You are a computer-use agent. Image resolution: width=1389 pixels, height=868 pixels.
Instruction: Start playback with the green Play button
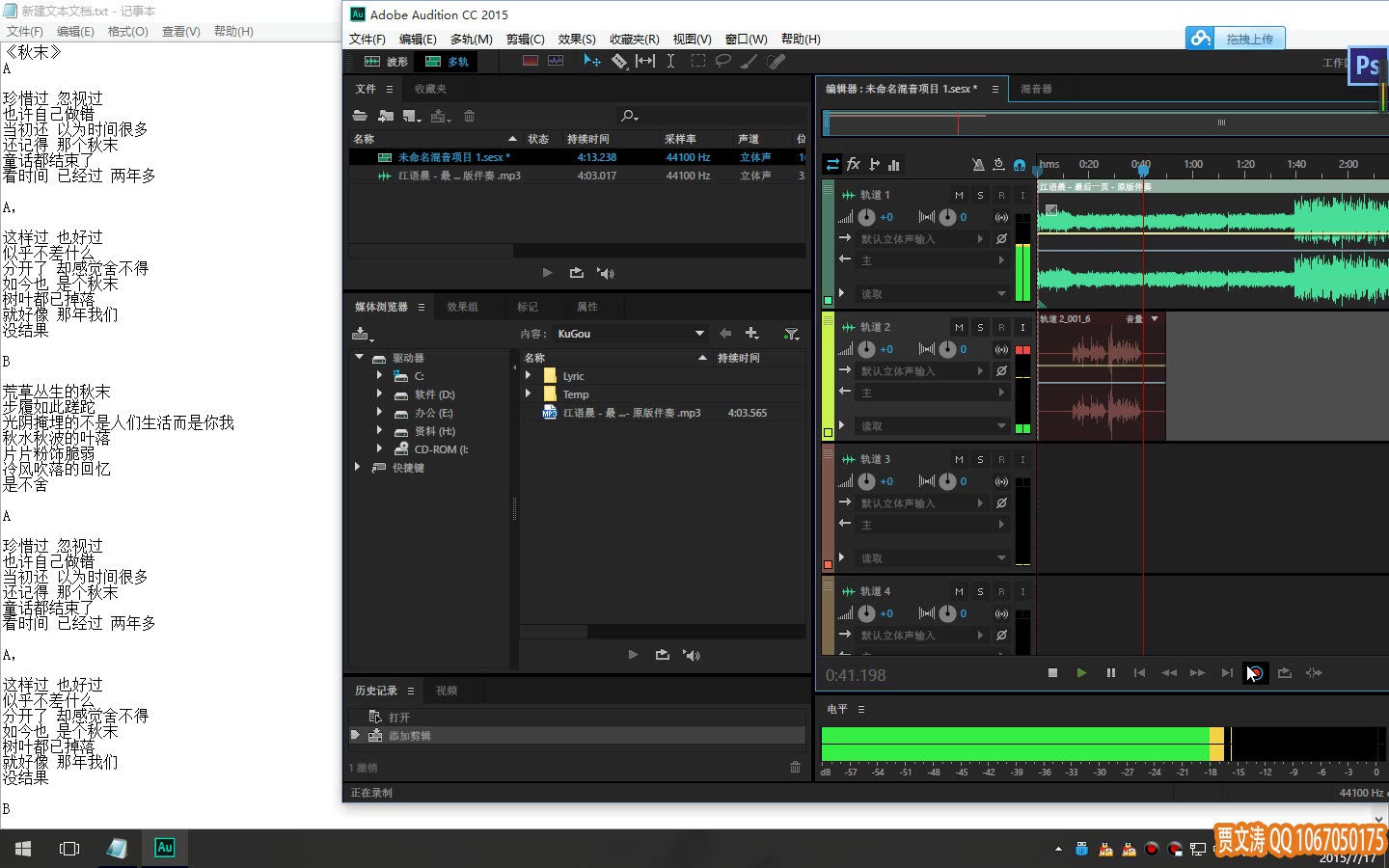click(1081, 673)
